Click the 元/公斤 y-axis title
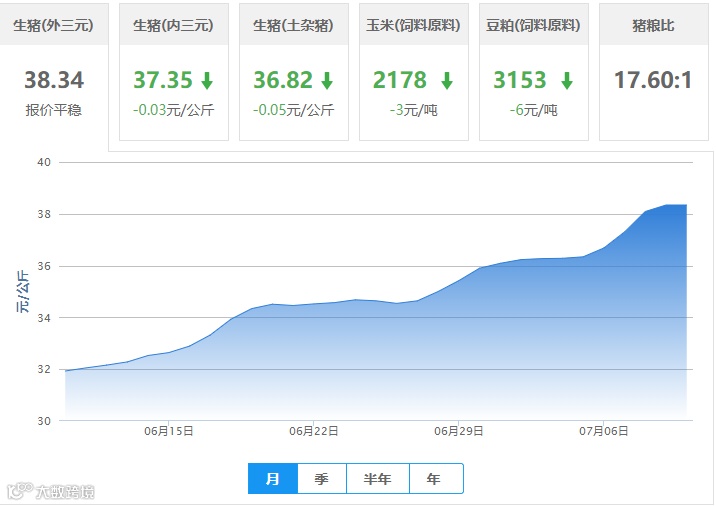The width and height of the screenshot is (716, 506). (23, 291)
